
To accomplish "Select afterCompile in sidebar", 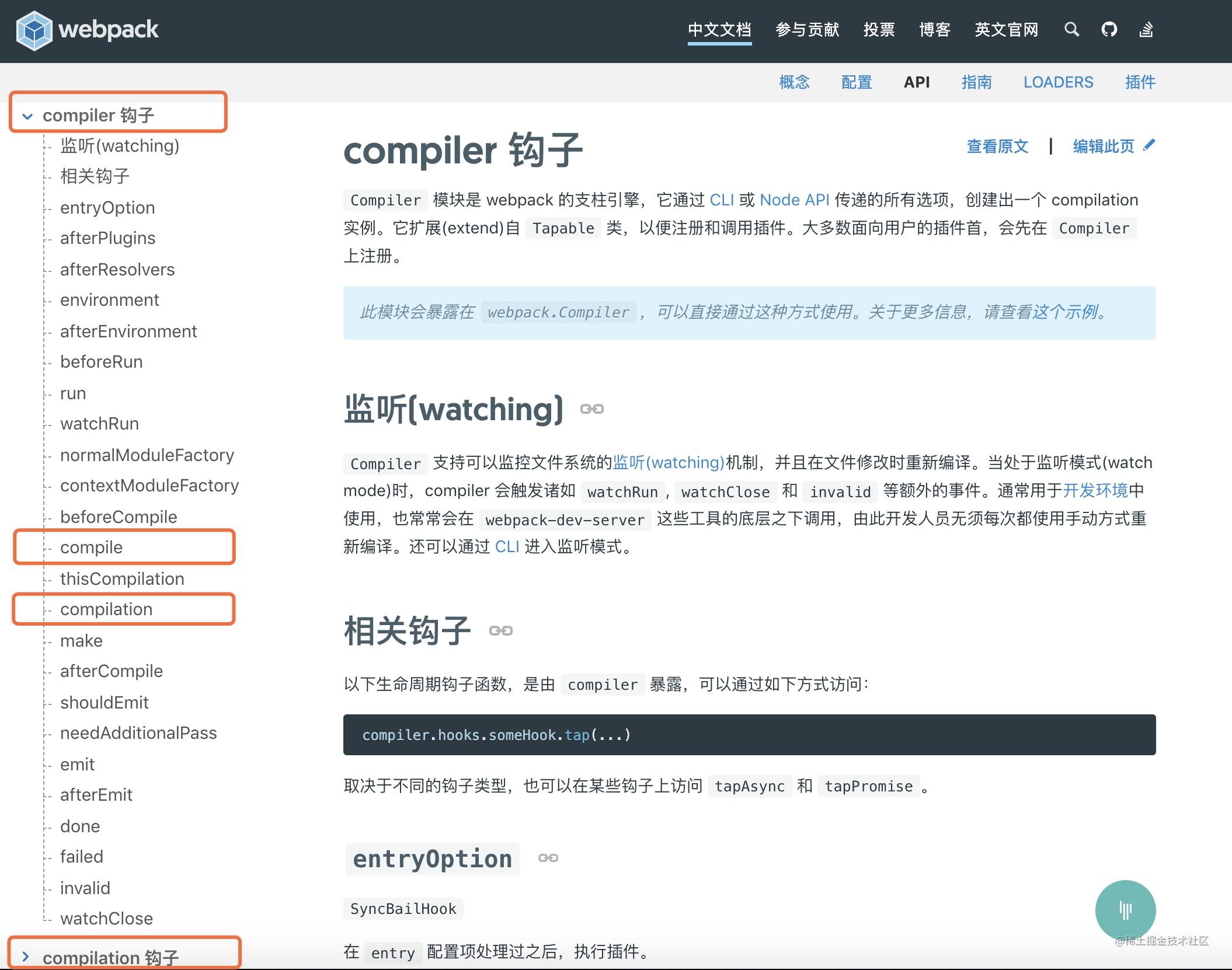I will click(112, 671).
